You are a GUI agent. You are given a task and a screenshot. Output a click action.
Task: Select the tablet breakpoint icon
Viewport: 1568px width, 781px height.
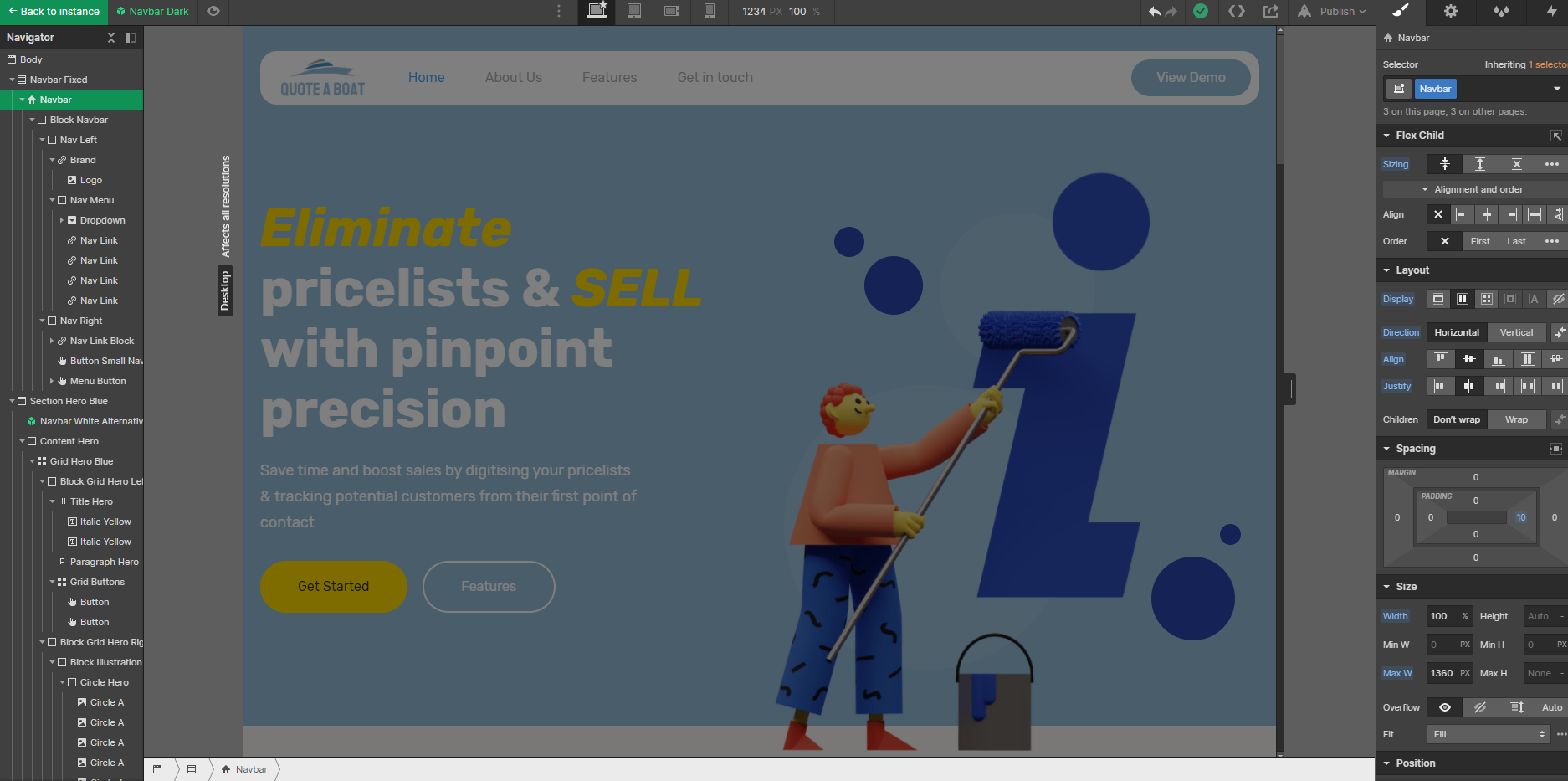[634, 12]
